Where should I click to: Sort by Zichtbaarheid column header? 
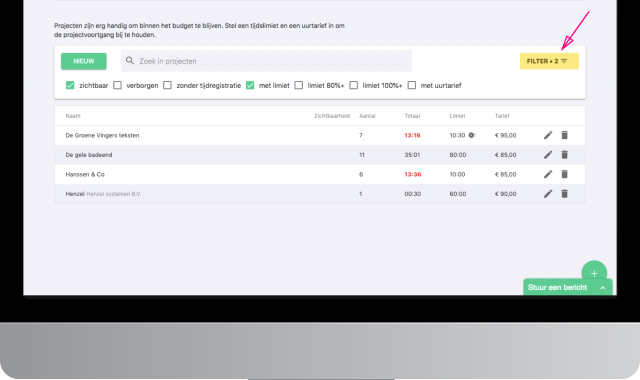pyautogui.click(x=332, y=116)
